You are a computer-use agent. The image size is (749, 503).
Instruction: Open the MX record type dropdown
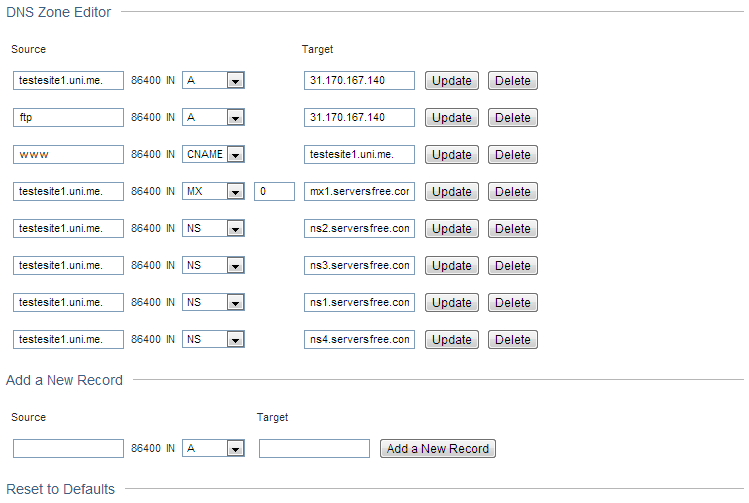(x=213, y=192)
